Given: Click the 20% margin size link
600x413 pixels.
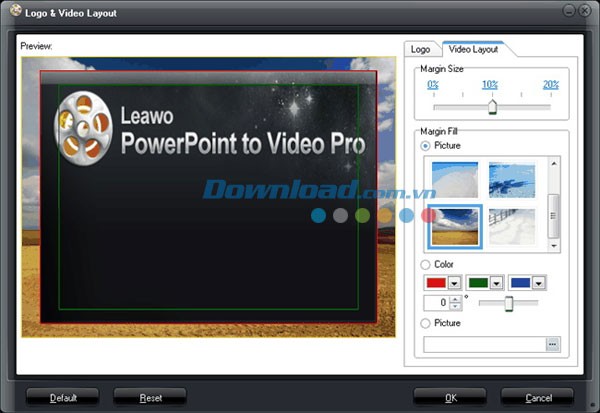Looking at the screenshot, I should tap(551, 84).
